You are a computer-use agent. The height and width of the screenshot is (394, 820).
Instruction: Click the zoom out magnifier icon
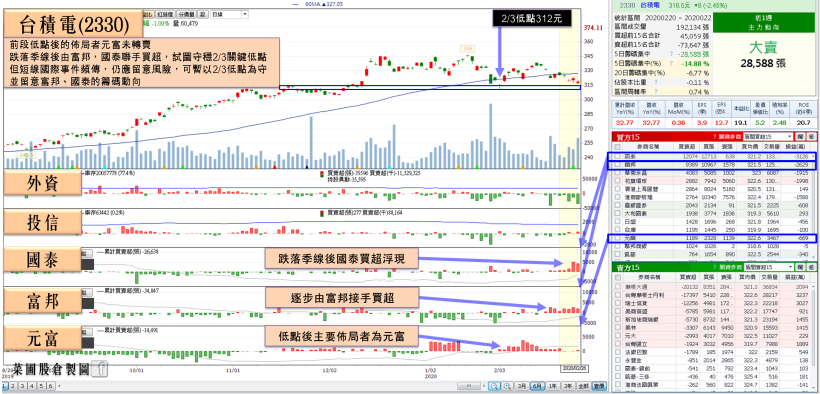[494, 386]
